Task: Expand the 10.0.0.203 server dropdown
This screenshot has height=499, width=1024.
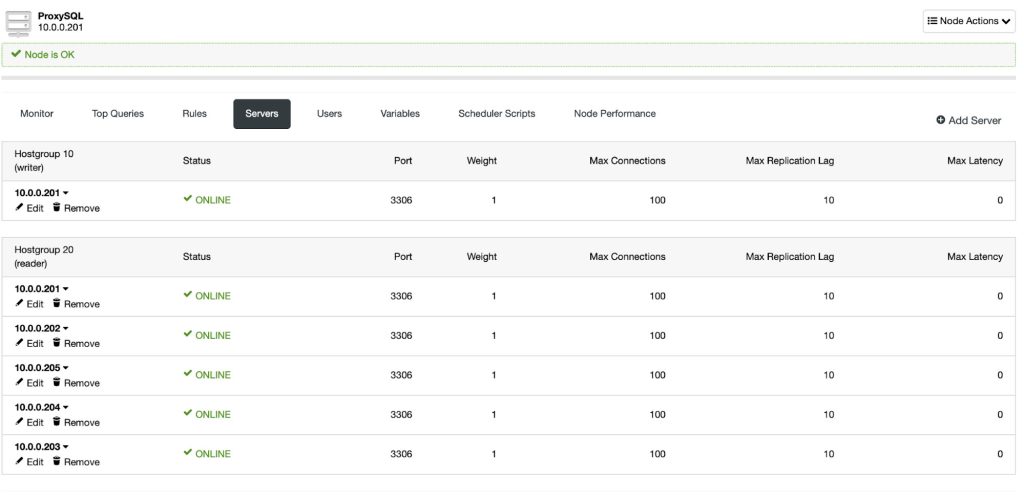Action: click(x=65, y=447)
